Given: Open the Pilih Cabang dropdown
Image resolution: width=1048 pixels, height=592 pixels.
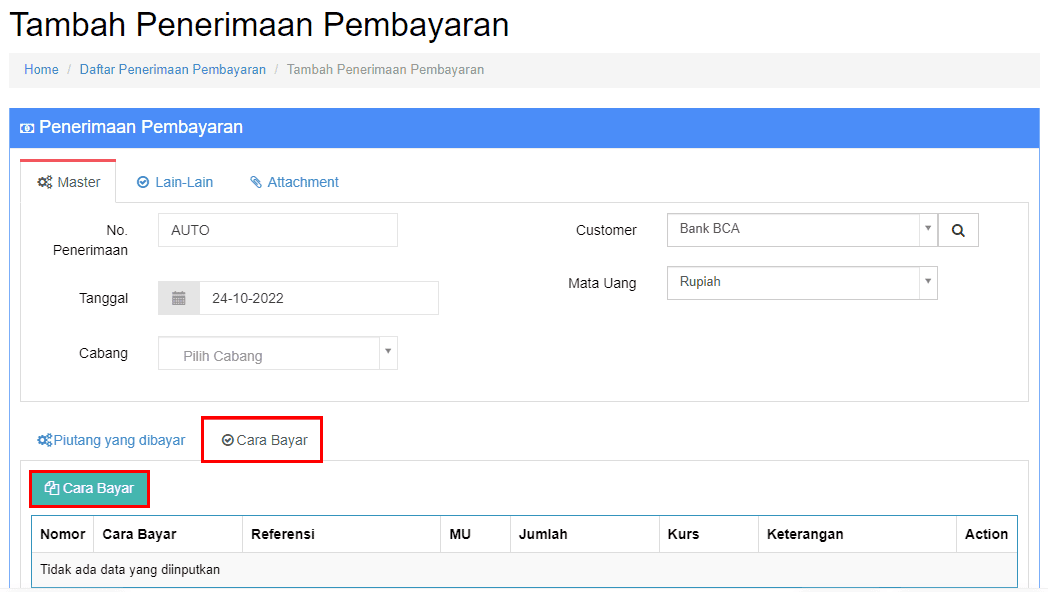Looking at the screenshot, I should [x=278, y=353].
